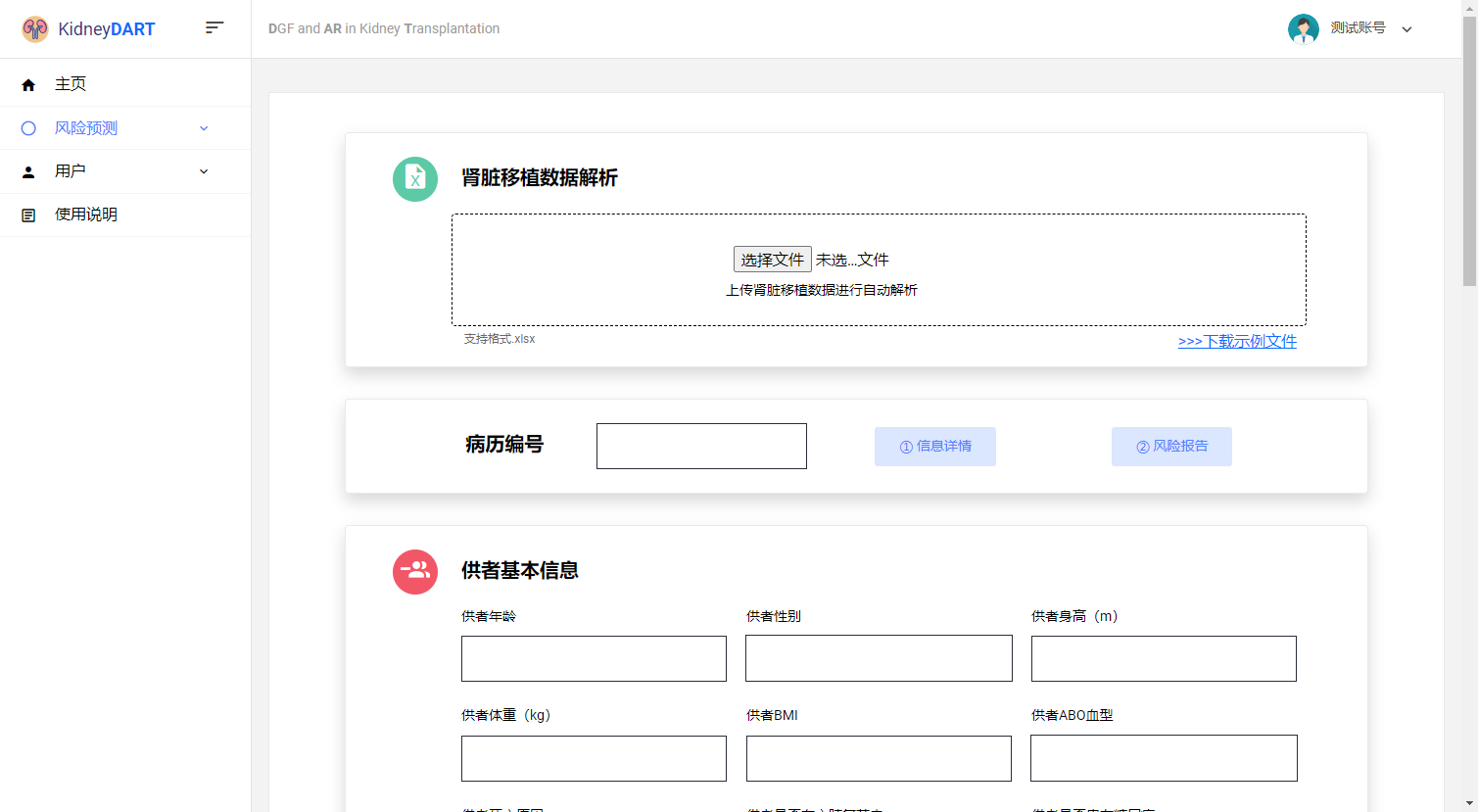Click the home icon beside 主页

[x=28, y=85]
